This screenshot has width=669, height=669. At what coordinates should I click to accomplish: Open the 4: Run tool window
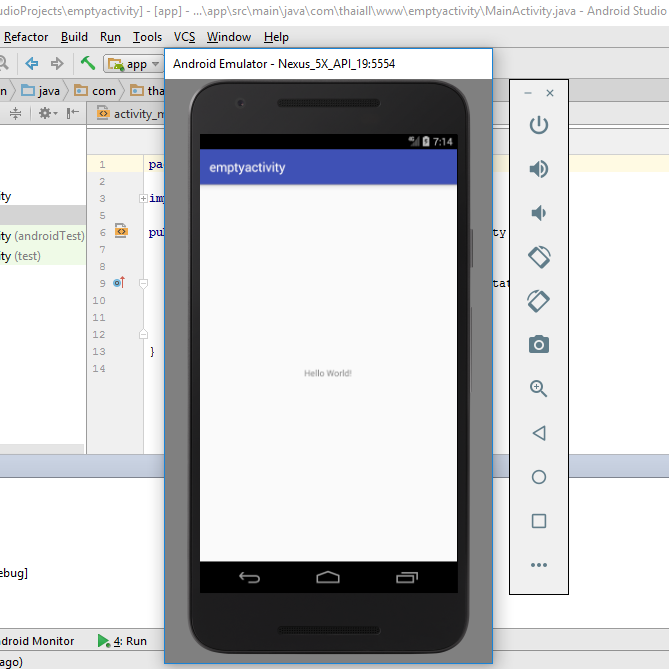click(x=122, y=641)
